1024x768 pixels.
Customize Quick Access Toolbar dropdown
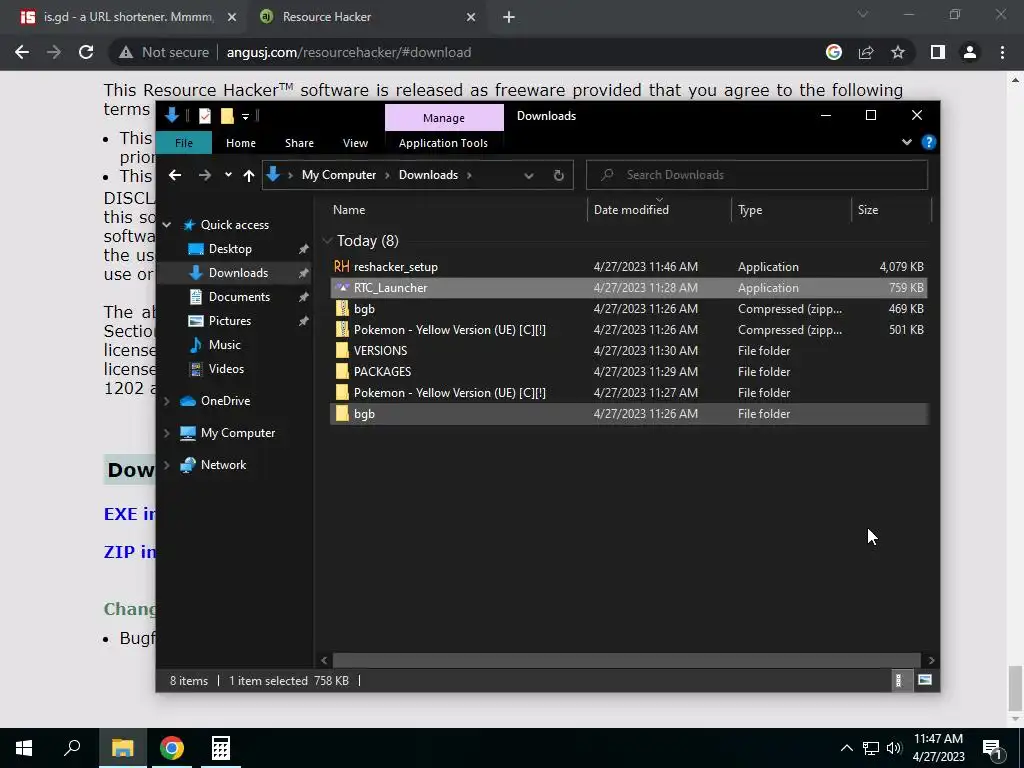coord(246,117)
